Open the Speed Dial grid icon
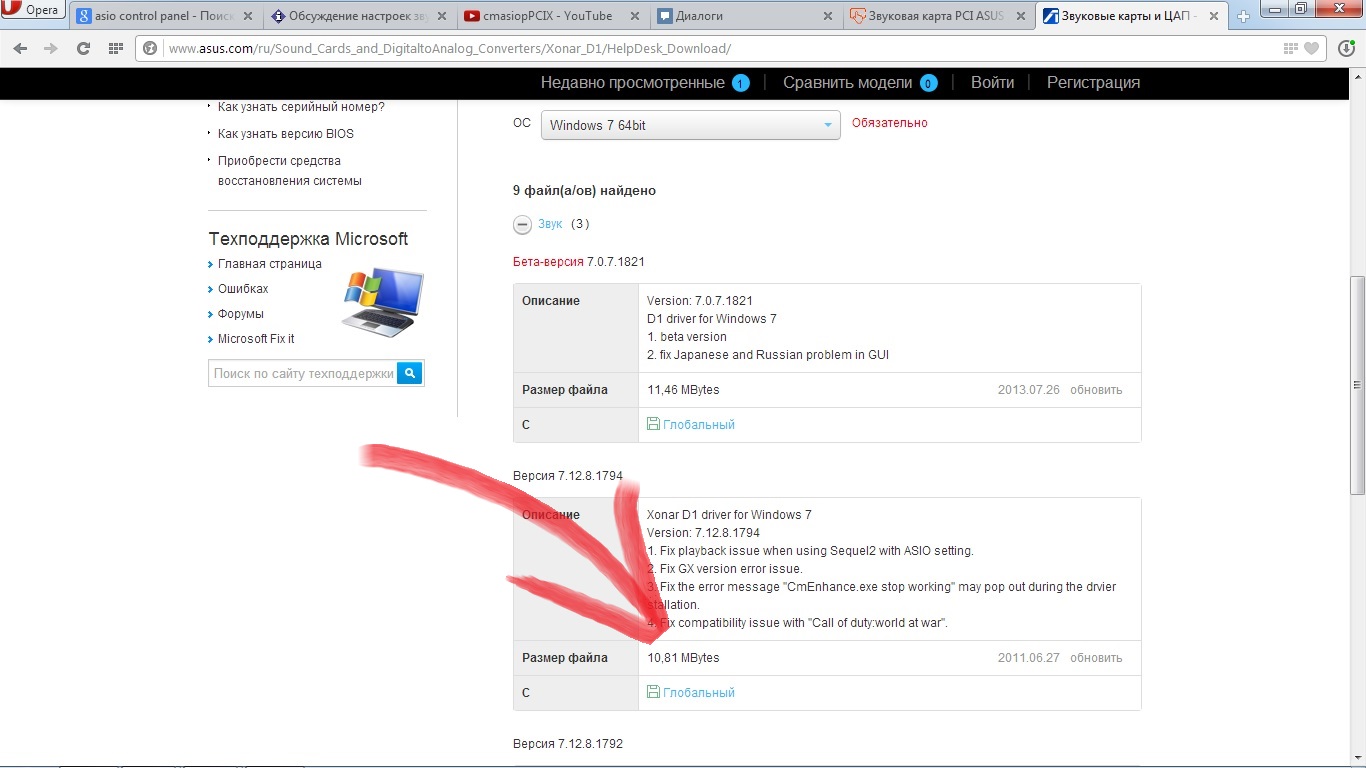Image resolution: width=1366 pixels, height=768 pixels. pos(116,48)
